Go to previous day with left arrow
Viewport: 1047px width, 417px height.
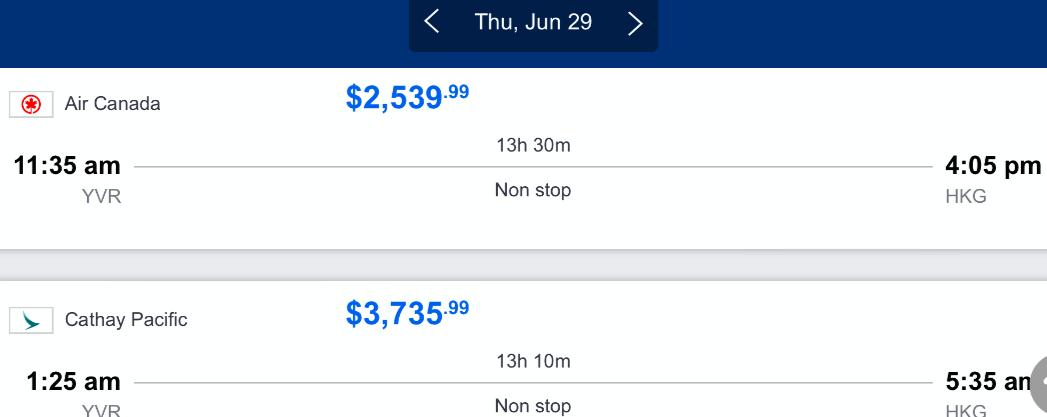click(x=432, y=22)
